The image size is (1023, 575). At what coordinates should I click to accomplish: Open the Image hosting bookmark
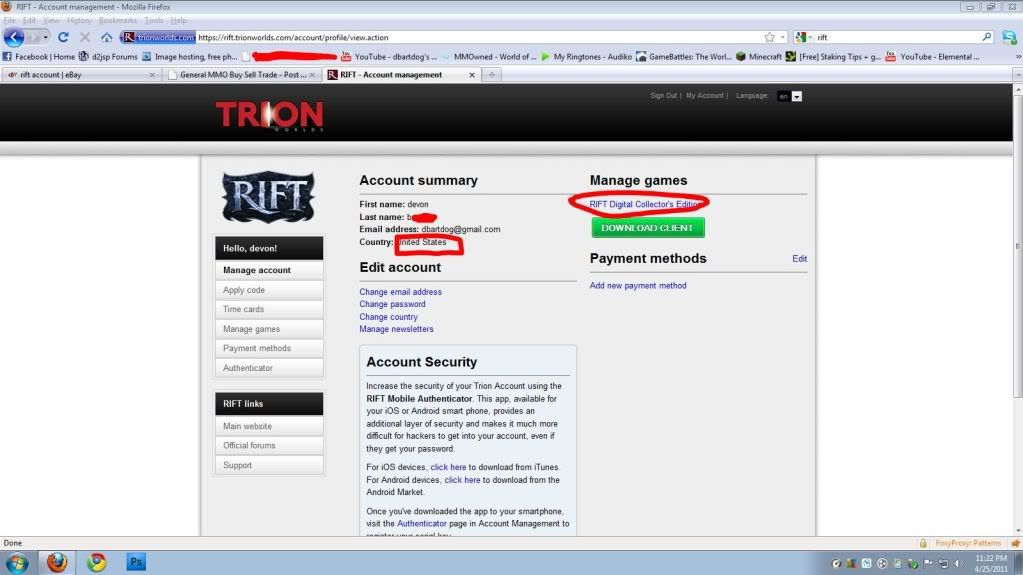click(x=190, y=57)
